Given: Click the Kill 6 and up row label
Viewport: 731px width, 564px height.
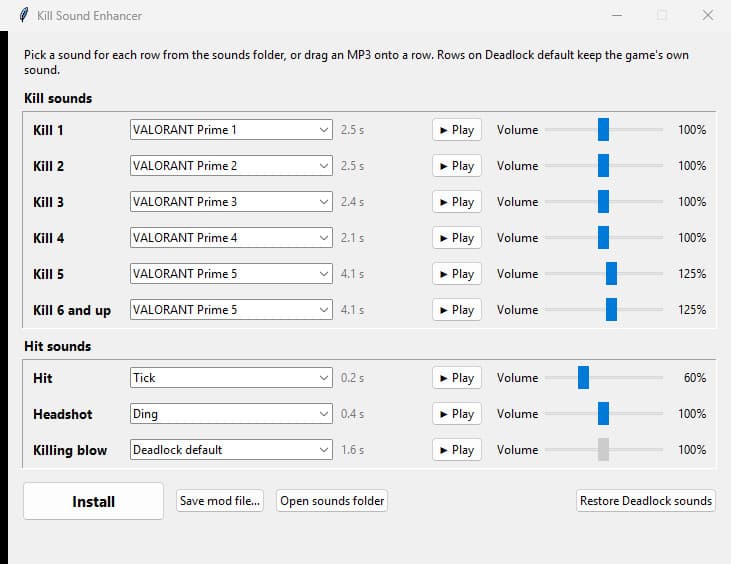Looking at the screenshot, I should coord(72,310).
